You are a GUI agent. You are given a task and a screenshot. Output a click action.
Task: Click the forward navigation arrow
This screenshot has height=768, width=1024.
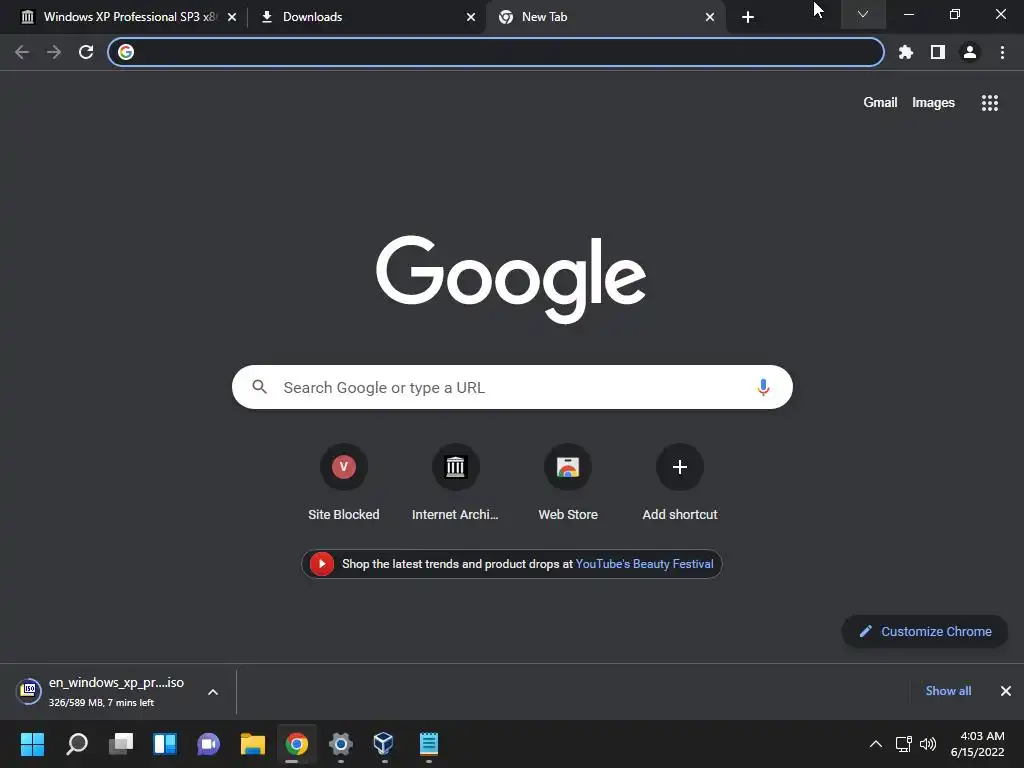tap(54, 52)
